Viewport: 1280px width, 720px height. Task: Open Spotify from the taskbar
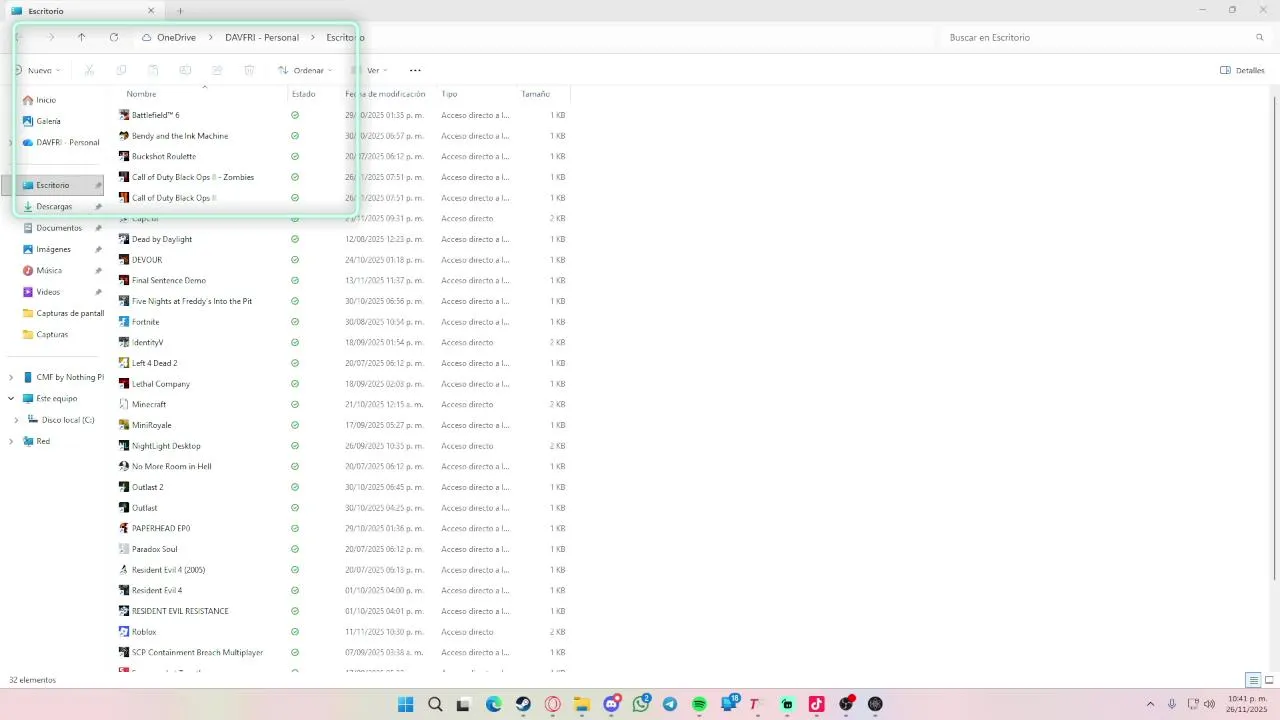pyautogui.click(x=699, y=704)
